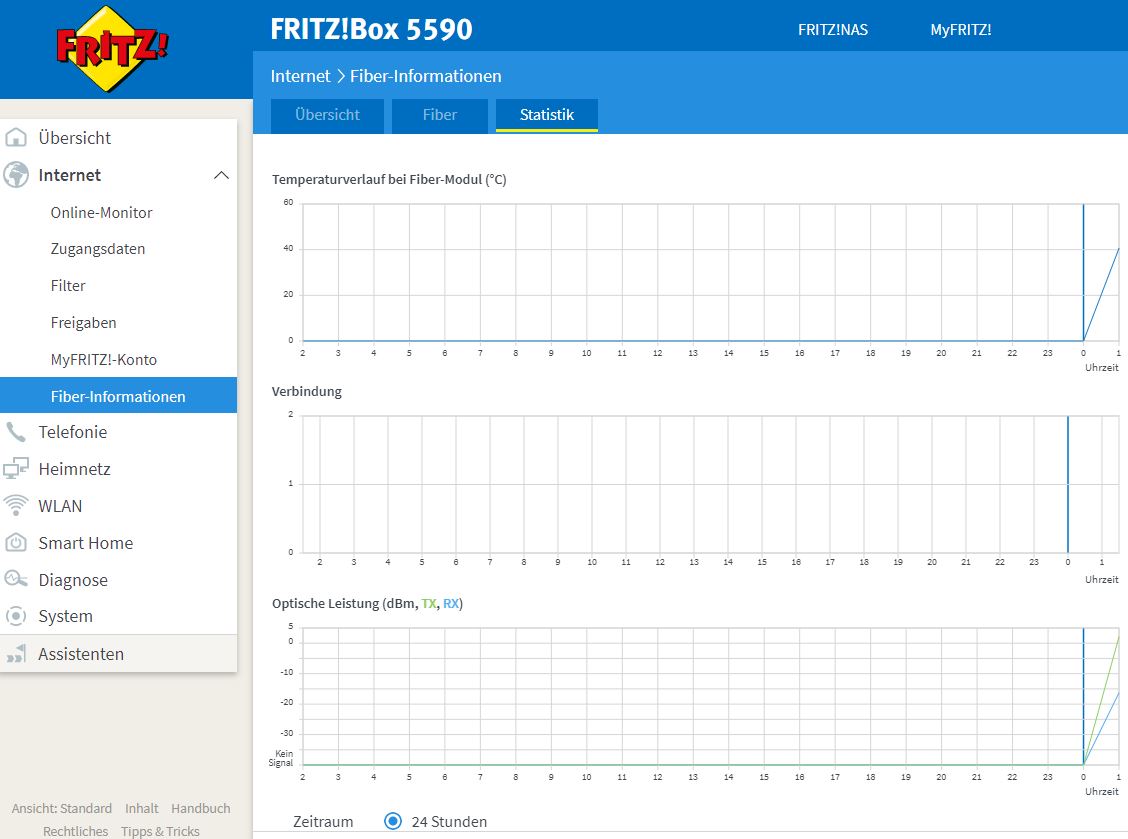Open the sidebar Übersicht page
This screenshot has width=1128, height=839.
pyautogui.click(x=75, y=137)
